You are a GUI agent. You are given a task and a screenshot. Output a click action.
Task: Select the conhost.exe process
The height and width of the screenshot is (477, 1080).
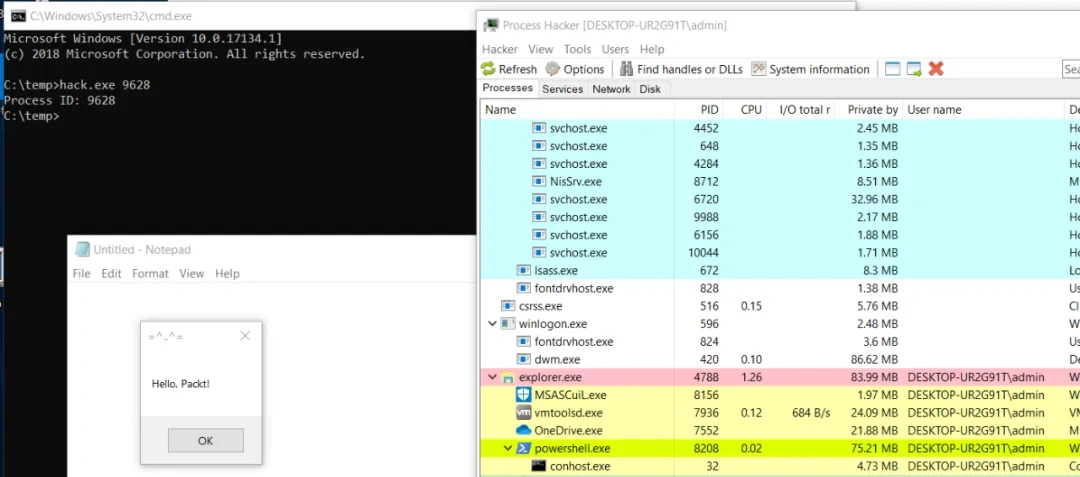coord(780,467)
